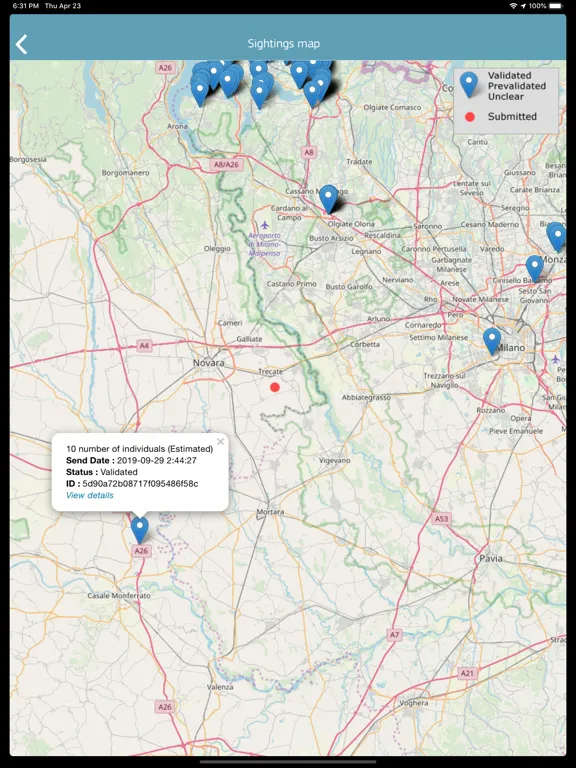576x768 pixels.
Task: Click the Saronno town label
Action: coord(428,226)
